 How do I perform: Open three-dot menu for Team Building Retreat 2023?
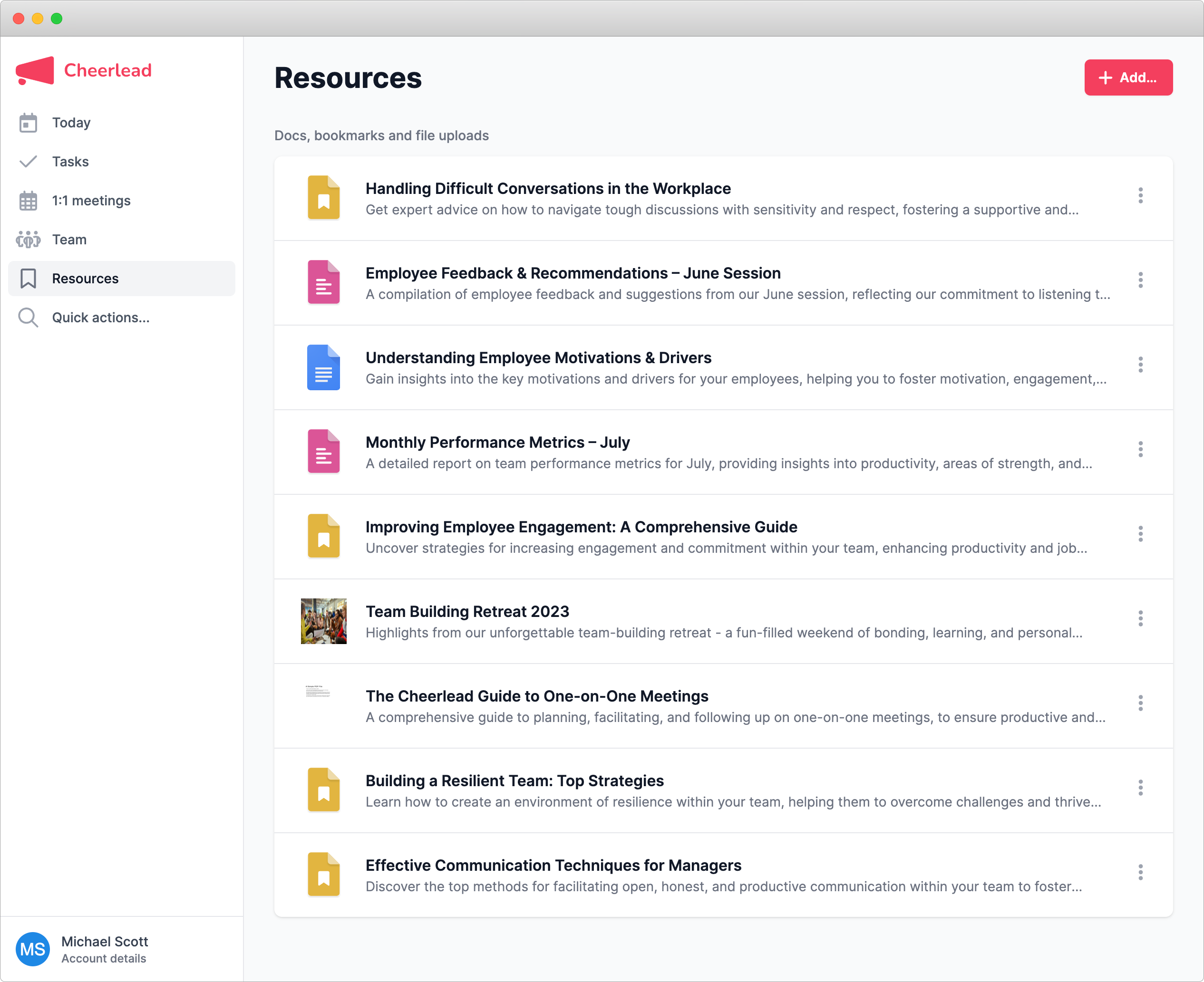coord(1140,618)
